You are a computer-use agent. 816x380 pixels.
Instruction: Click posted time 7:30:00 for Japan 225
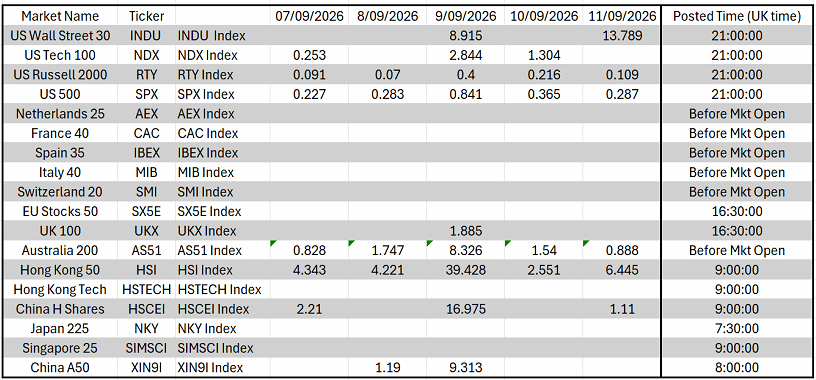tap(736, 328)
